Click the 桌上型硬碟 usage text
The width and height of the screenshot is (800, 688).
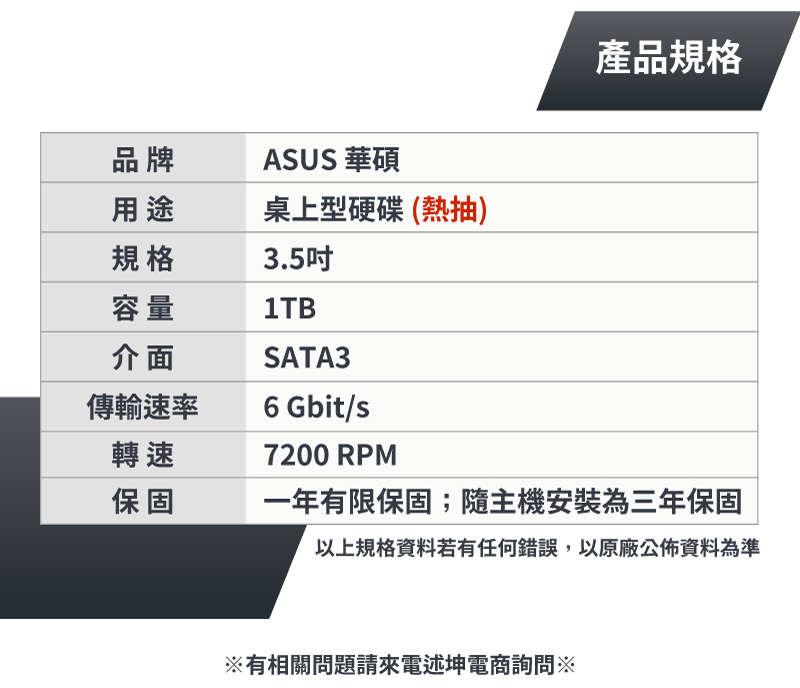(334, 209)
